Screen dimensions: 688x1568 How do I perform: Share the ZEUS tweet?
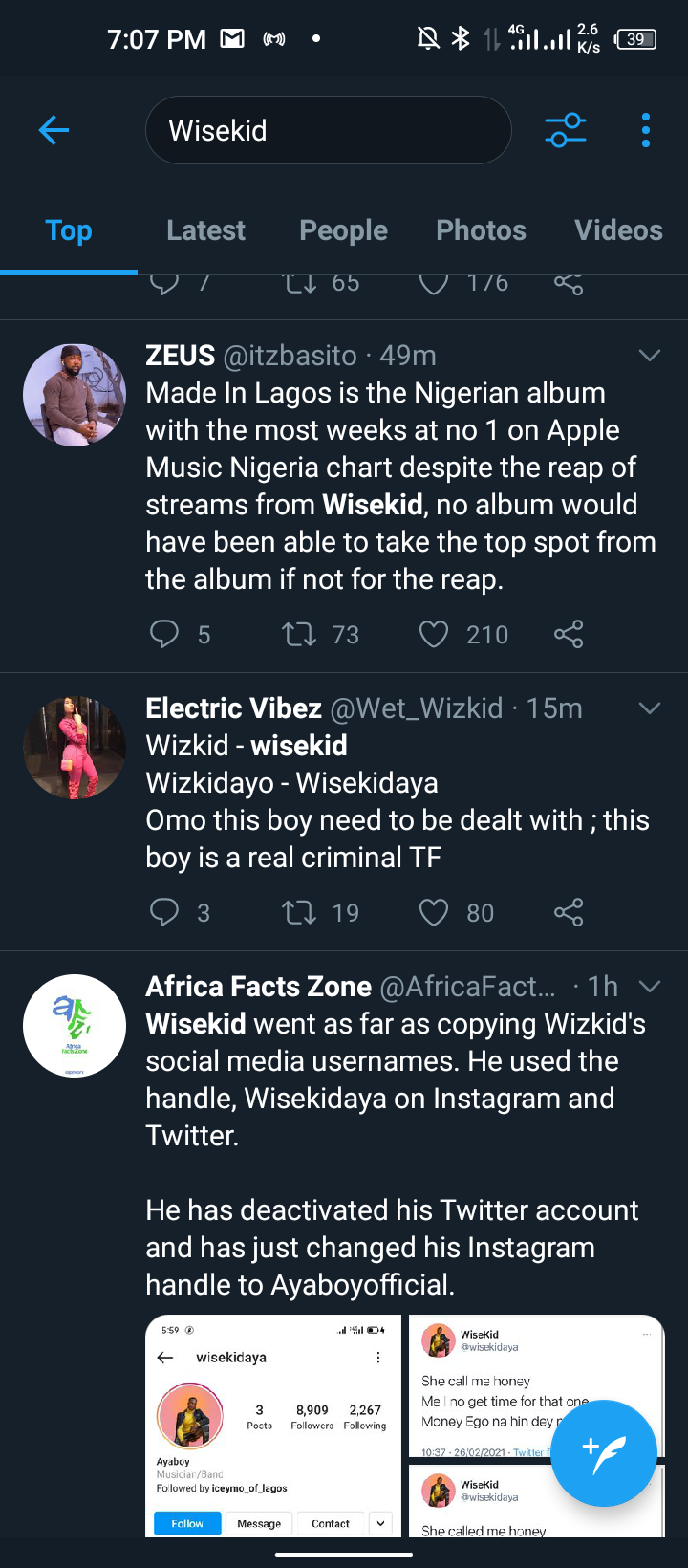coord(569,634)
